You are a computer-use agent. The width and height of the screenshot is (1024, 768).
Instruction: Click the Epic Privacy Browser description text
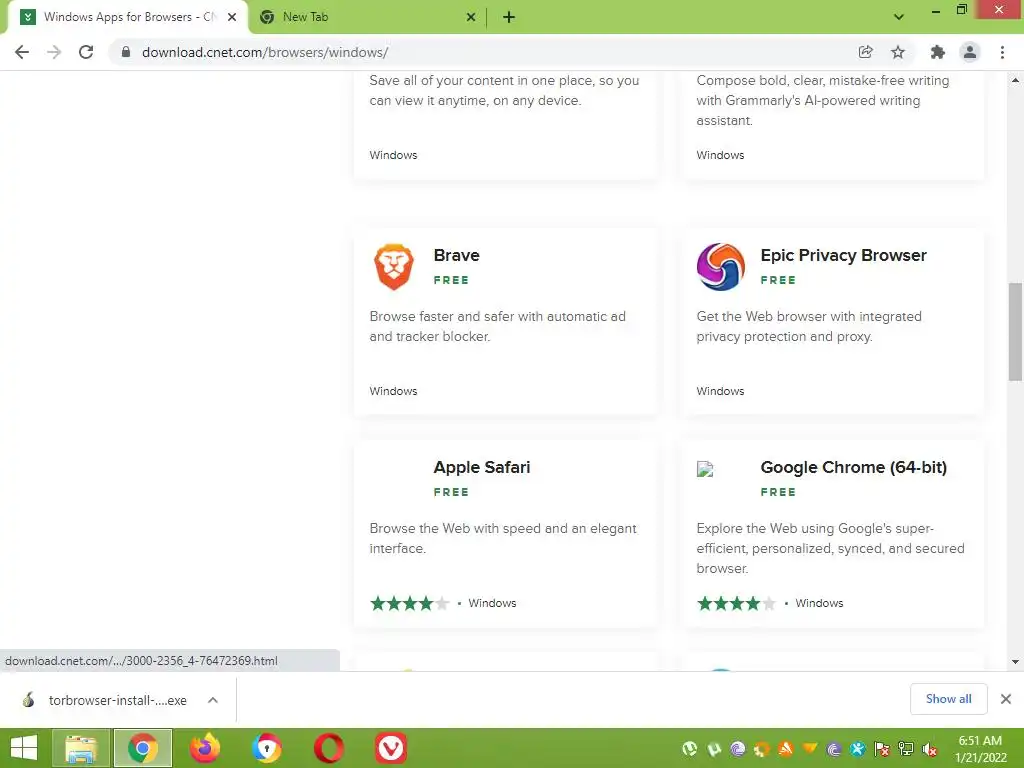[809, 327]
